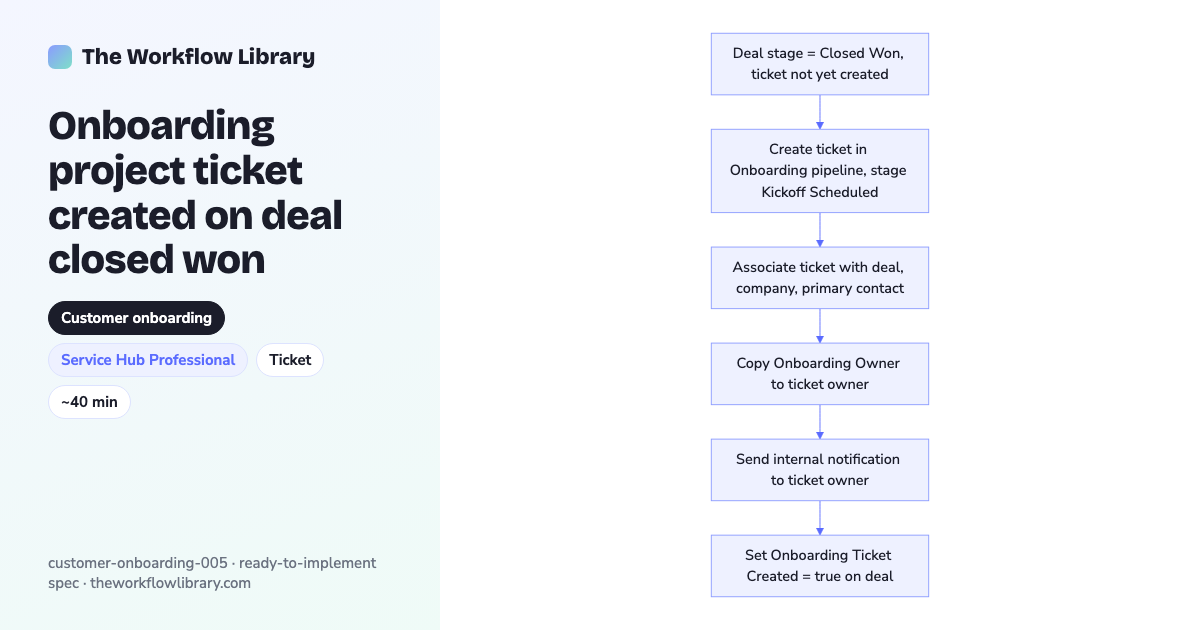Click arrow leading into Set Onboarding Ticket Created
Image resolution: width=1200 pixels, height=630 pixels.
point(820,518)
